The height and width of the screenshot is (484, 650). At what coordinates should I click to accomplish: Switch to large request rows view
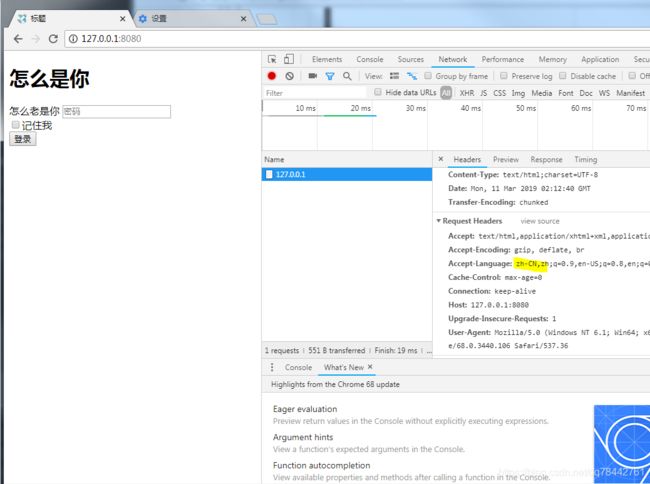point(394,76)
